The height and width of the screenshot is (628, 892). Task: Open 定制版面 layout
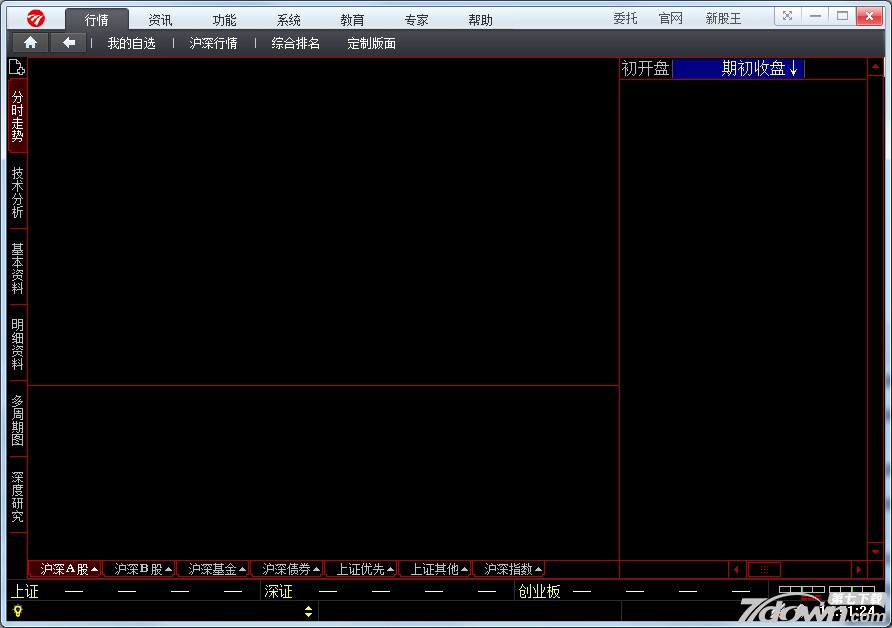coord(371,43)
